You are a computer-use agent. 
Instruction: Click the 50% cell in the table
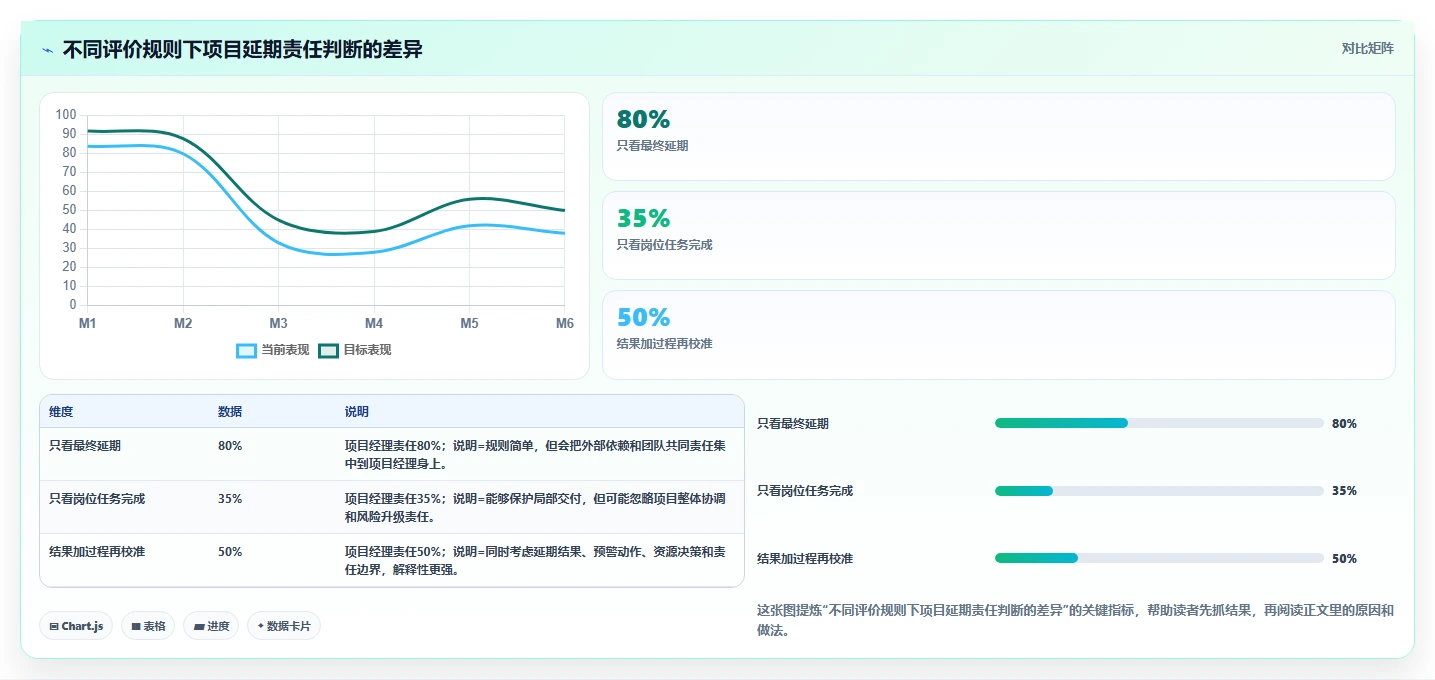tap(230, 552)
